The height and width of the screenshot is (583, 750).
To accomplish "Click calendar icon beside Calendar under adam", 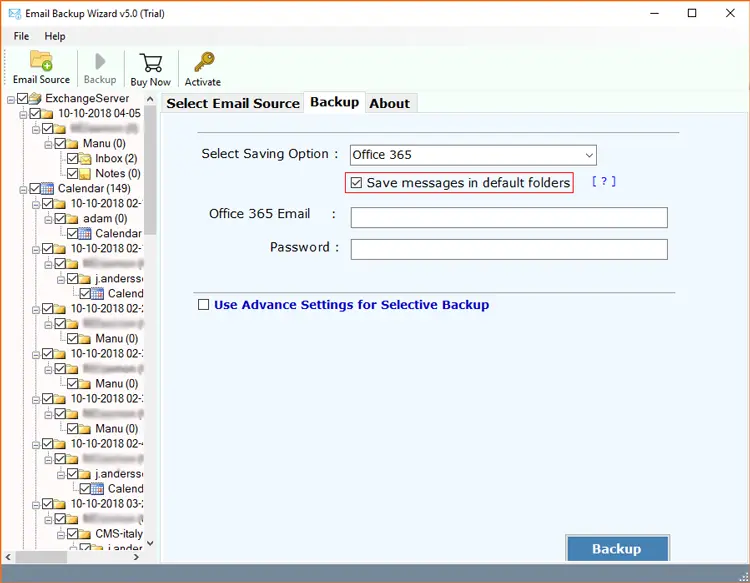I will (85, 234).
